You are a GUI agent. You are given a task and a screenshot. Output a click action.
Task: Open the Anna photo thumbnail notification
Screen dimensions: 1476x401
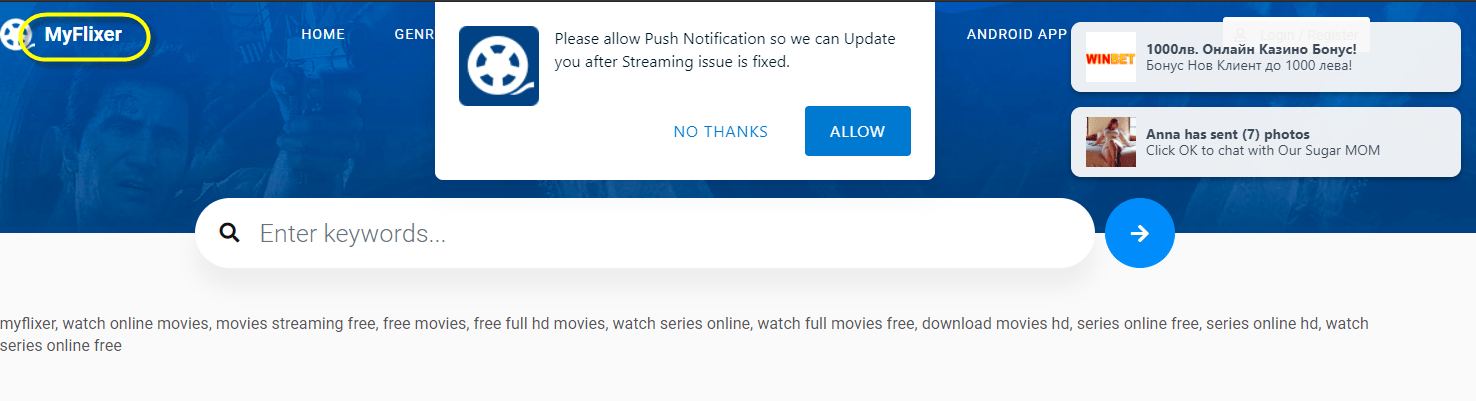pyautogui.click(x=1110, y=142)
